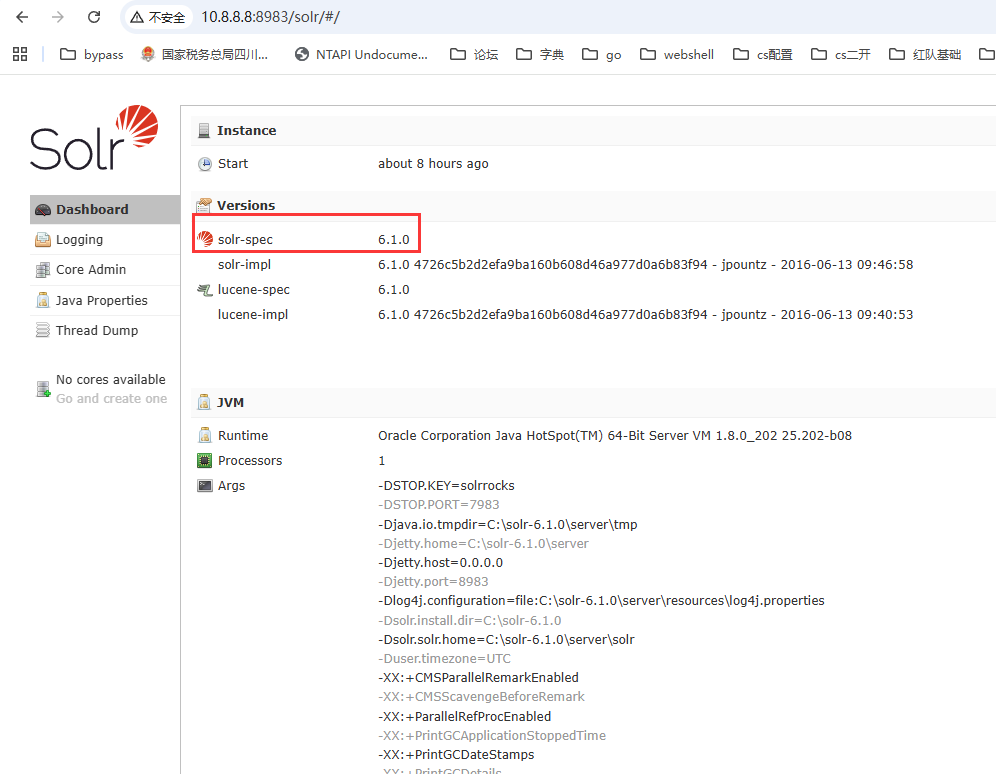Click Go and create one link
The image size is (996, 774).
point(112,399)
